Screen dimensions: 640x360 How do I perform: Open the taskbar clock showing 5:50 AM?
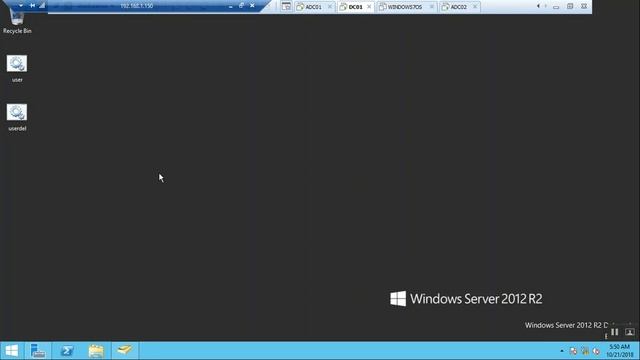tap(620, 351)
